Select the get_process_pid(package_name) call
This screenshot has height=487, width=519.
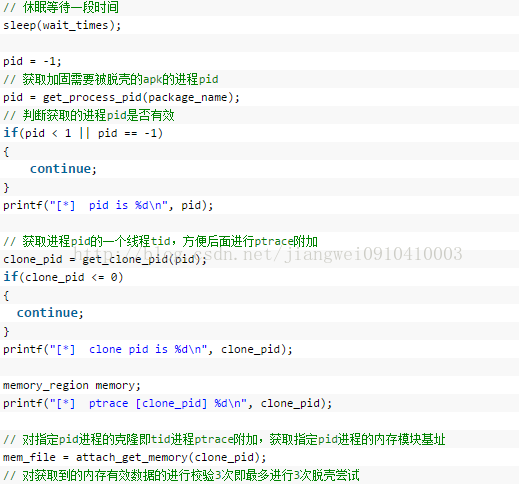pyautogui.click(x=141, y=97)
